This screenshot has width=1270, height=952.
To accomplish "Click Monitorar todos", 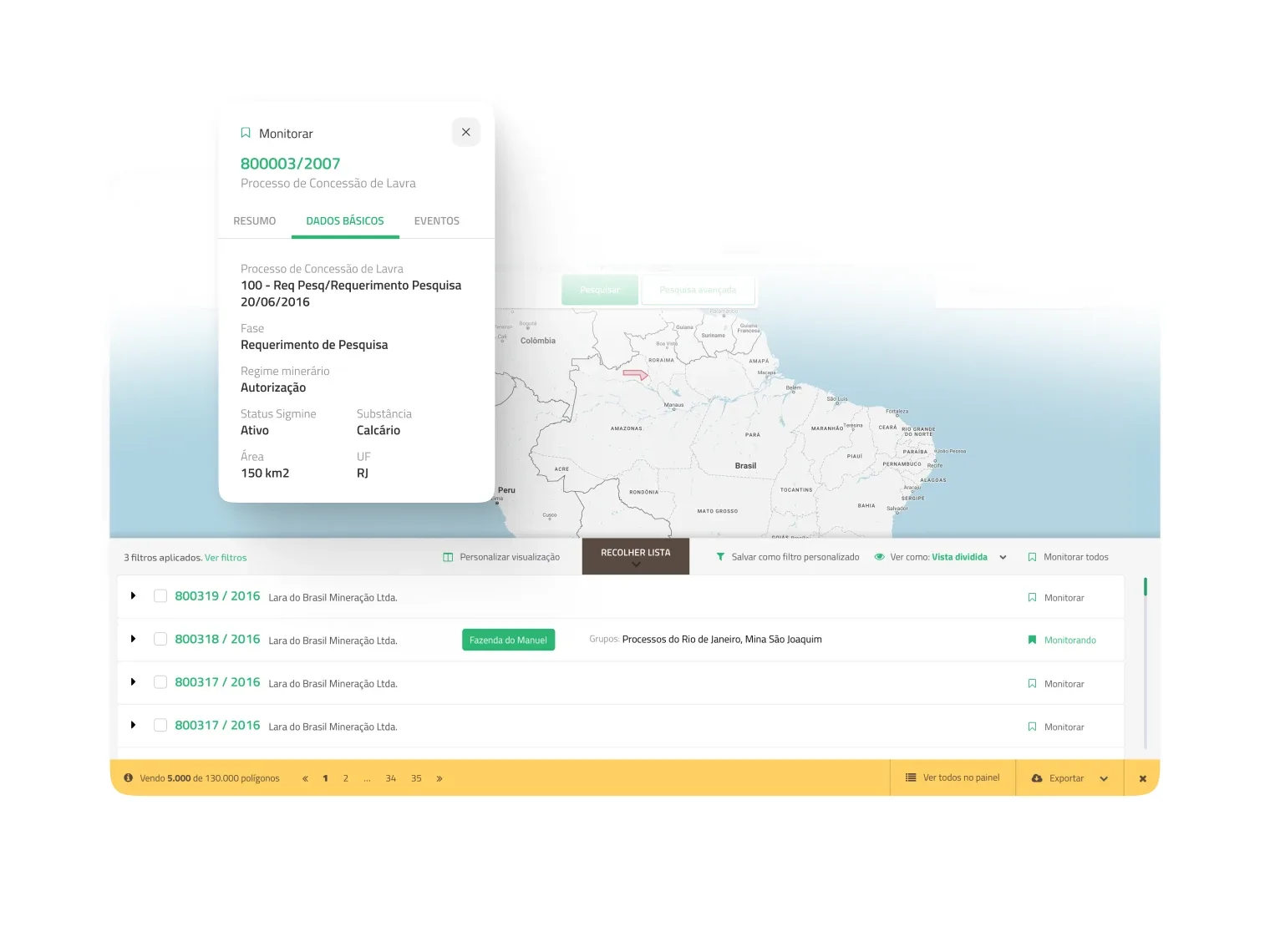I will click(1076, 557).
